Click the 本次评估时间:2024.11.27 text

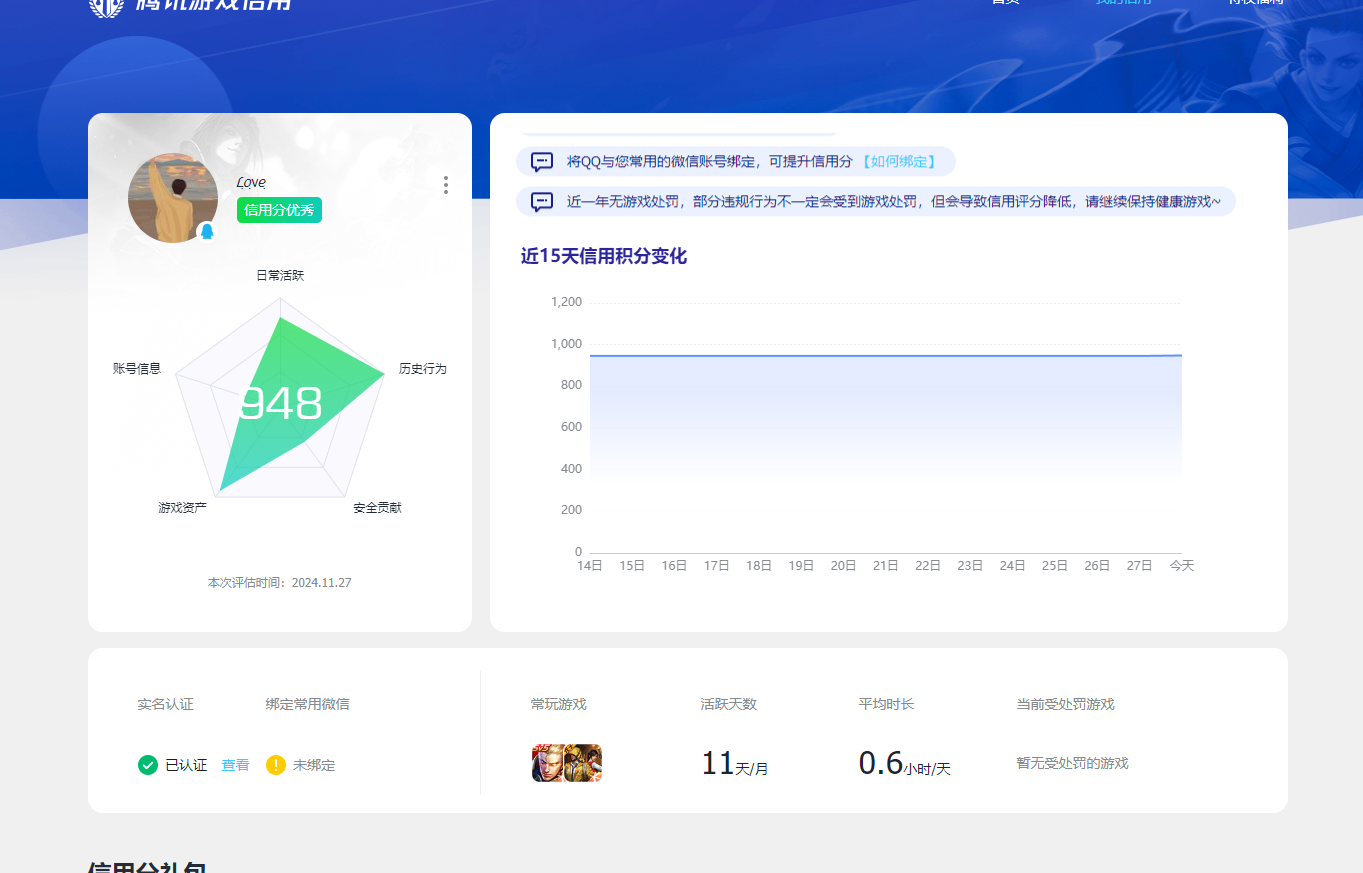pyautogui.click(x=279, y=582)
